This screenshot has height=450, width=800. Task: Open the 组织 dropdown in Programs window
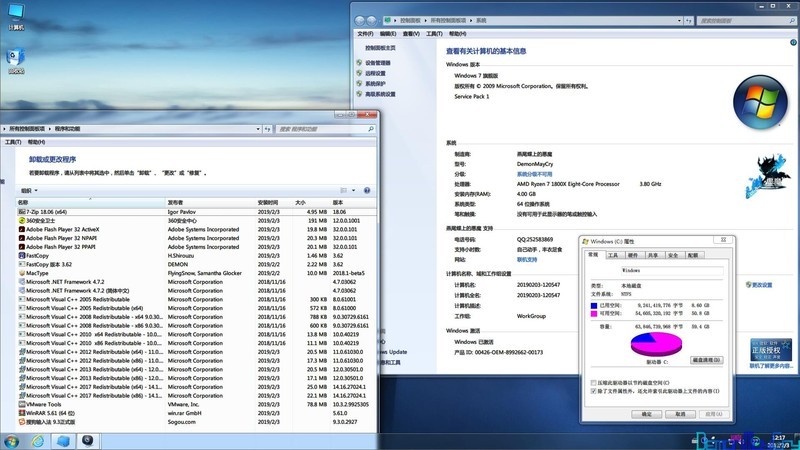pos(29,190)
